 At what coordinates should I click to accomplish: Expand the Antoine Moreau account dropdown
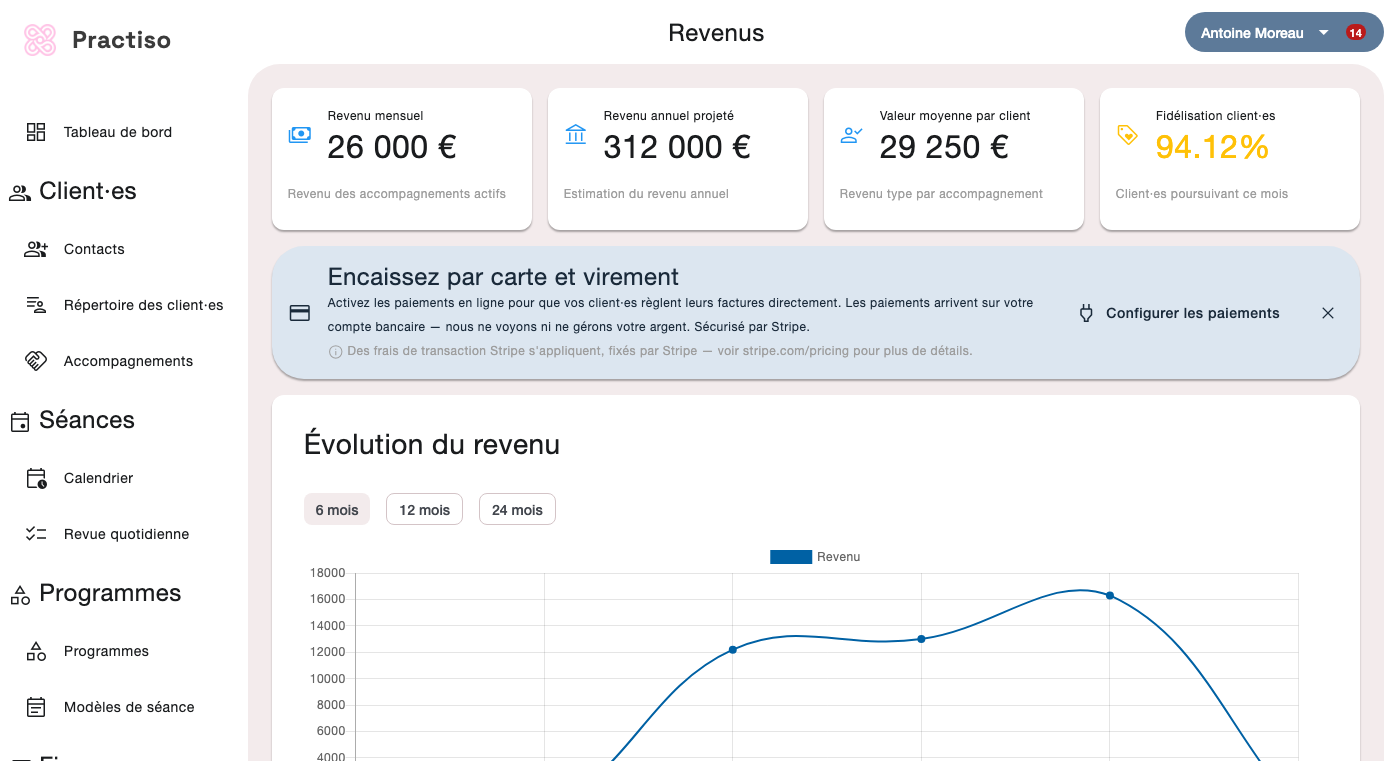(x=1323, y=33)
